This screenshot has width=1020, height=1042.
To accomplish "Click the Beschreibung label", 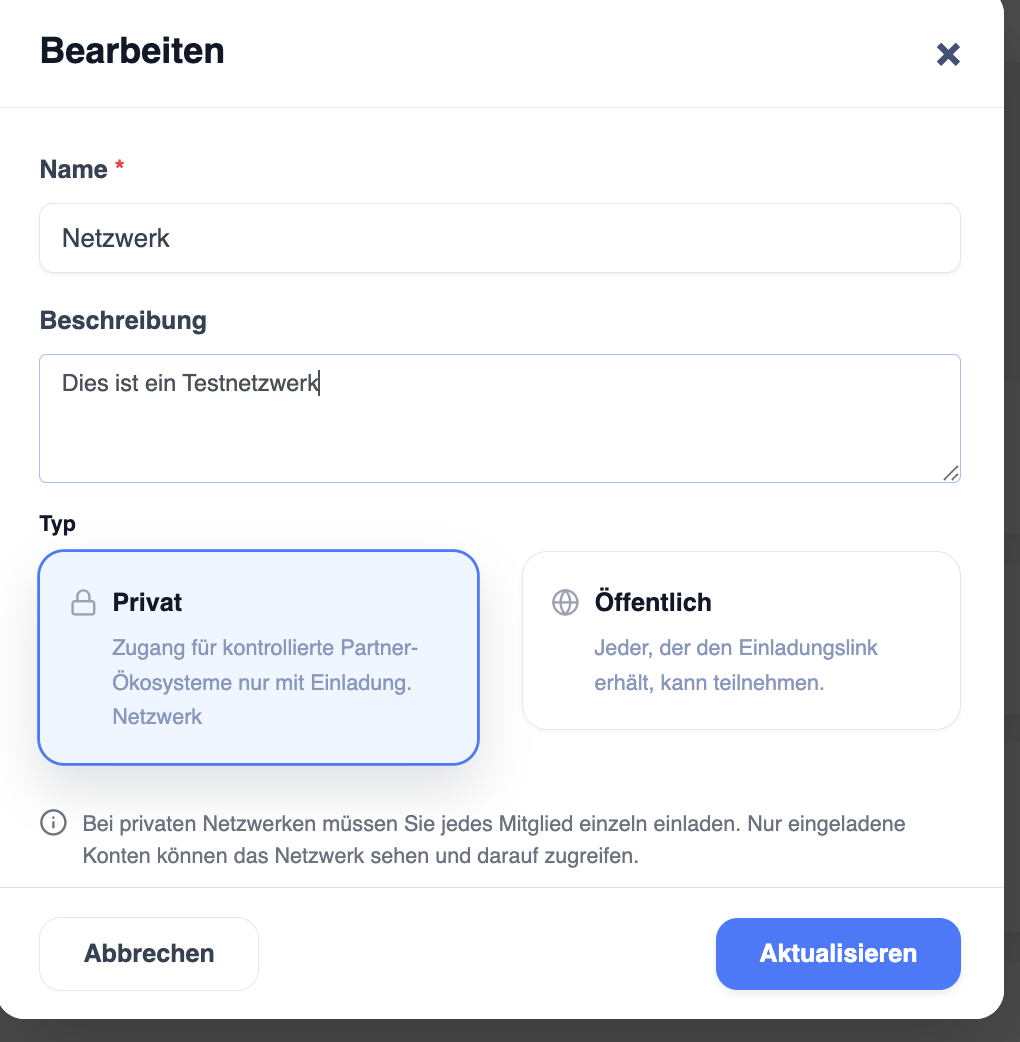I will tap(123, 320).
